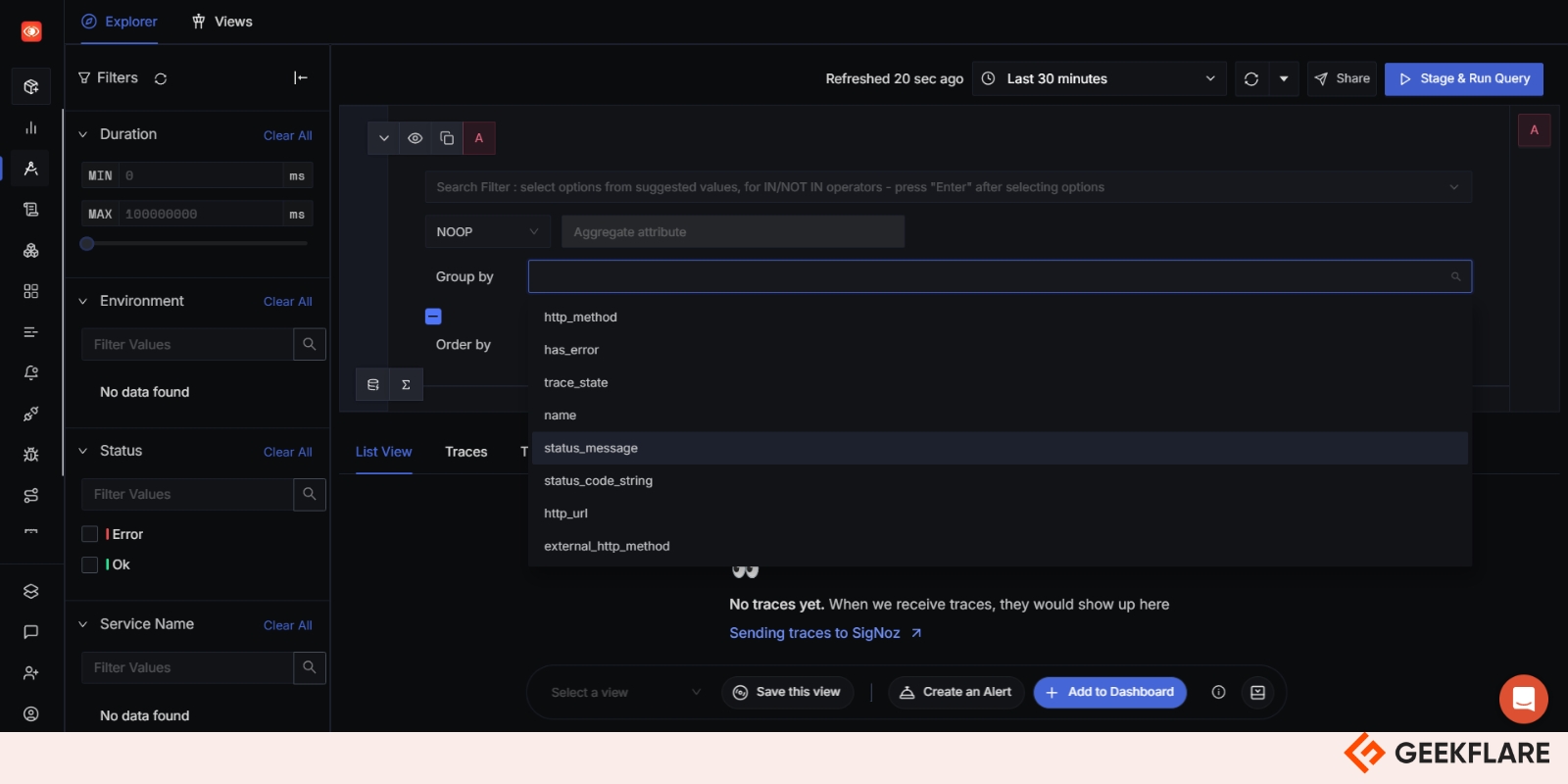
Task: Open the chat support bubble
Action: tap(1523, 699)
